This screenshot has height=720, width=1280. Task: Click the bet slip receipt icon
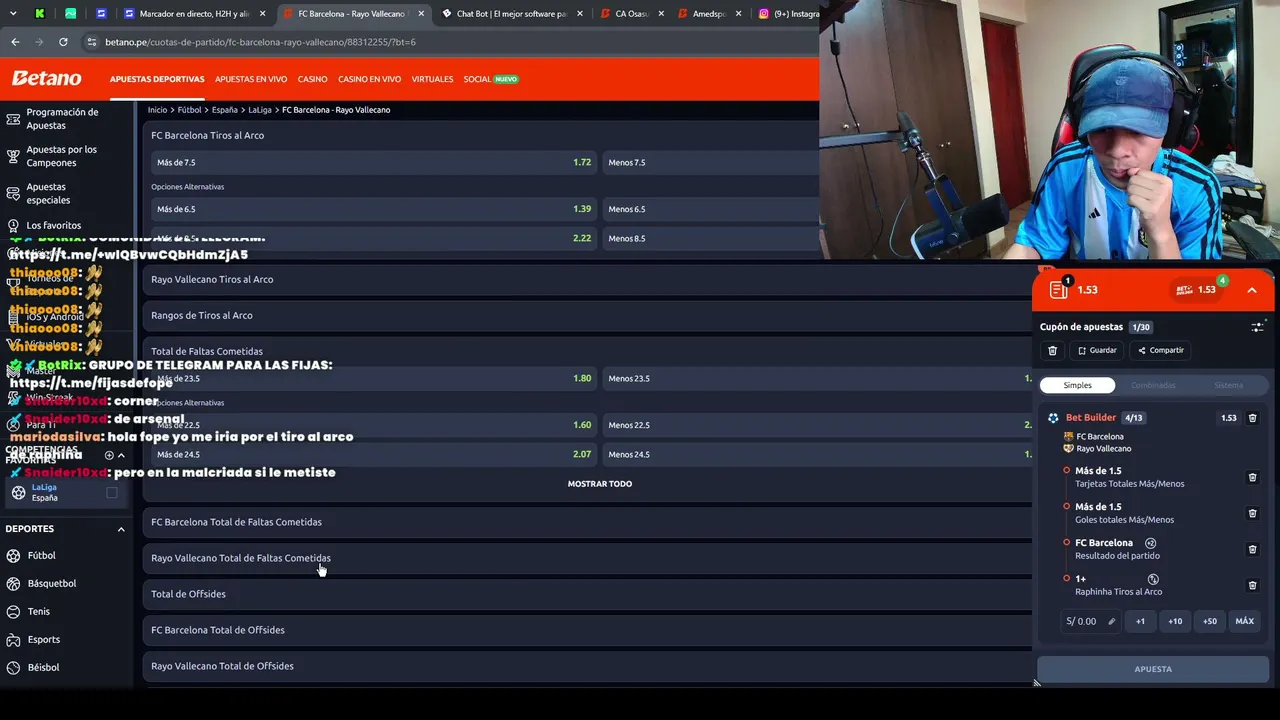tap(1059, 289)
